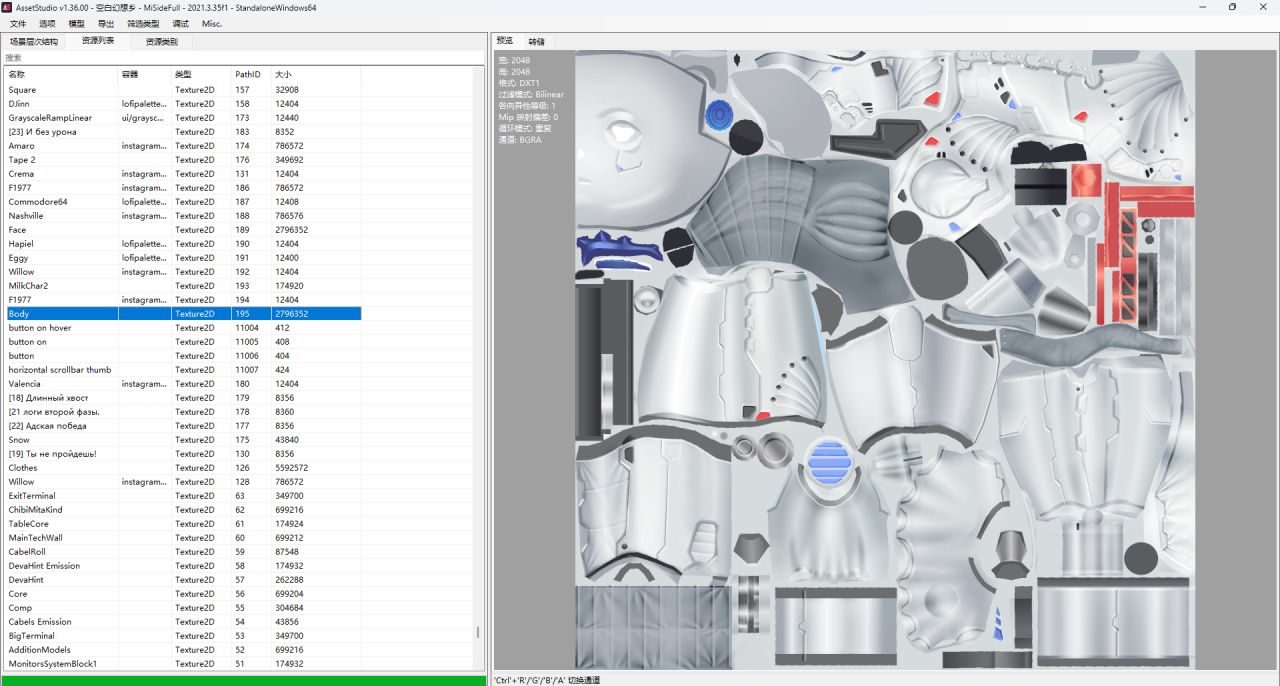Select the Hapiel asset row
Image resolution: width=1280 pixels, height=686 pixels.
point(183,244)
